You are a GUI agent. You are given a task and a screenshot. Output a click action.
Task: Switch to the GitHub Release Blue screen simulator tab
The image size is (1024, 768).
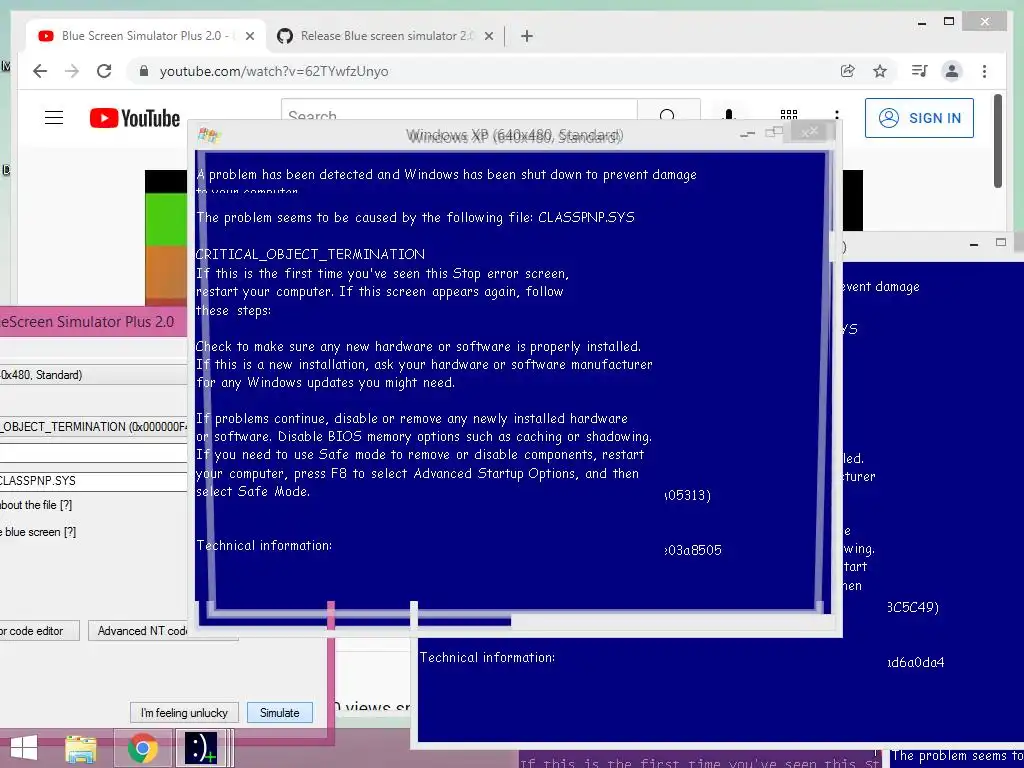tap(385, 37)
